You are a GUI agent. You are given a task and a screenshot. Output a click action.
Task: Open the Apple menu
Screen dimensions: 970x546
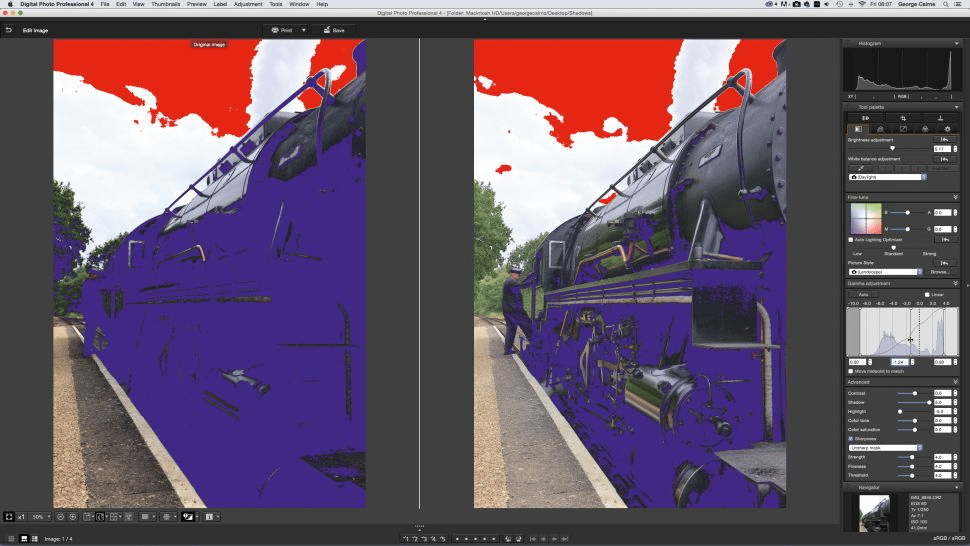click(x=10, y=4)
